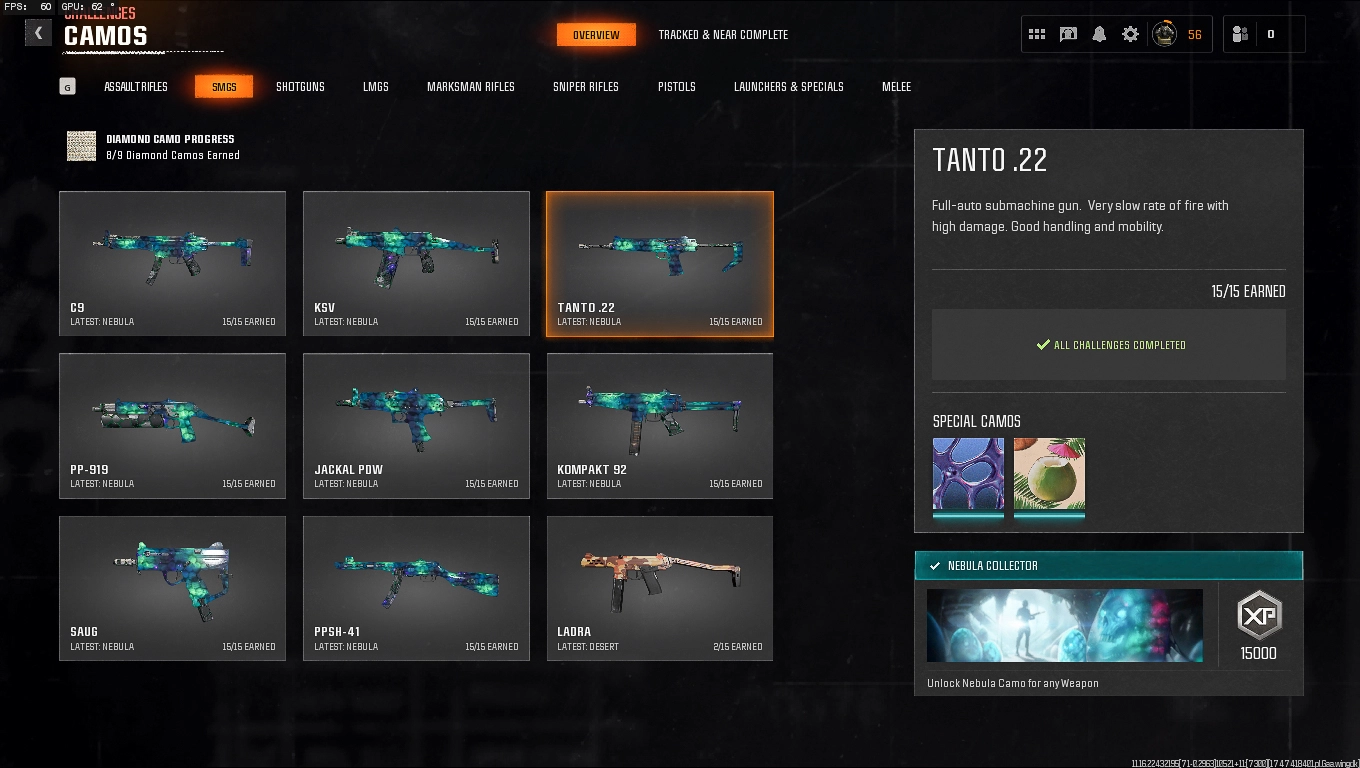
Task: Choose the Kompakt 92 weapon tile
Action: [660, 425]
